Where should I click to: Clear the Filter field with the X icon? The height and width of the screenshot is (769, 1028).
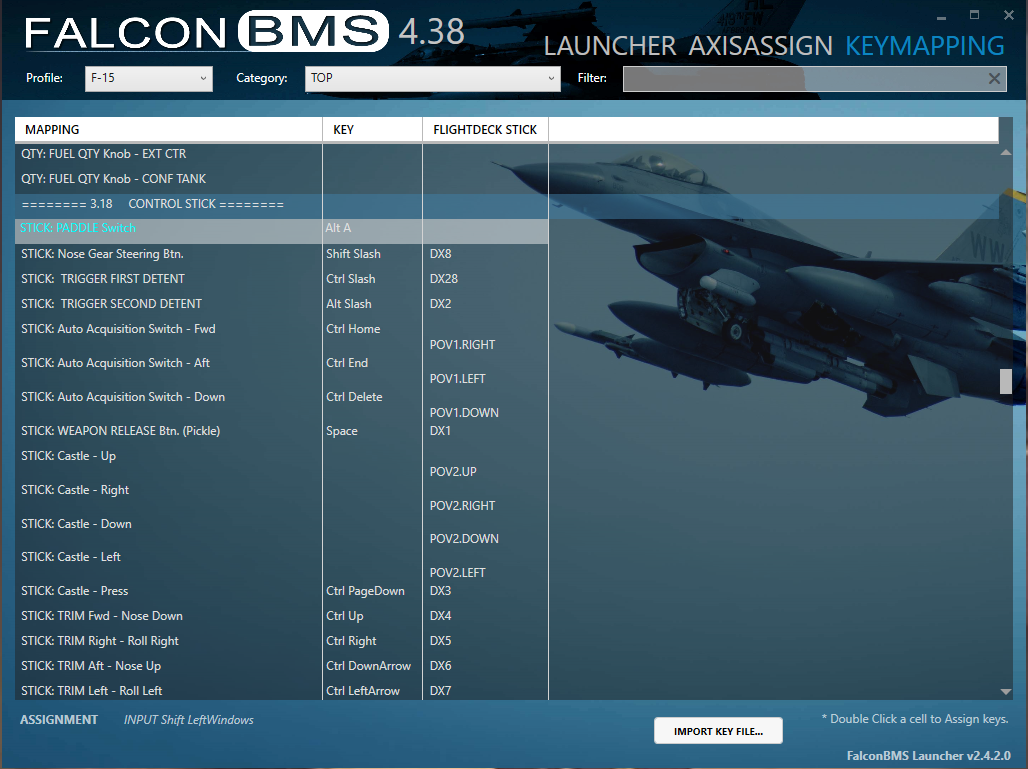994,79
